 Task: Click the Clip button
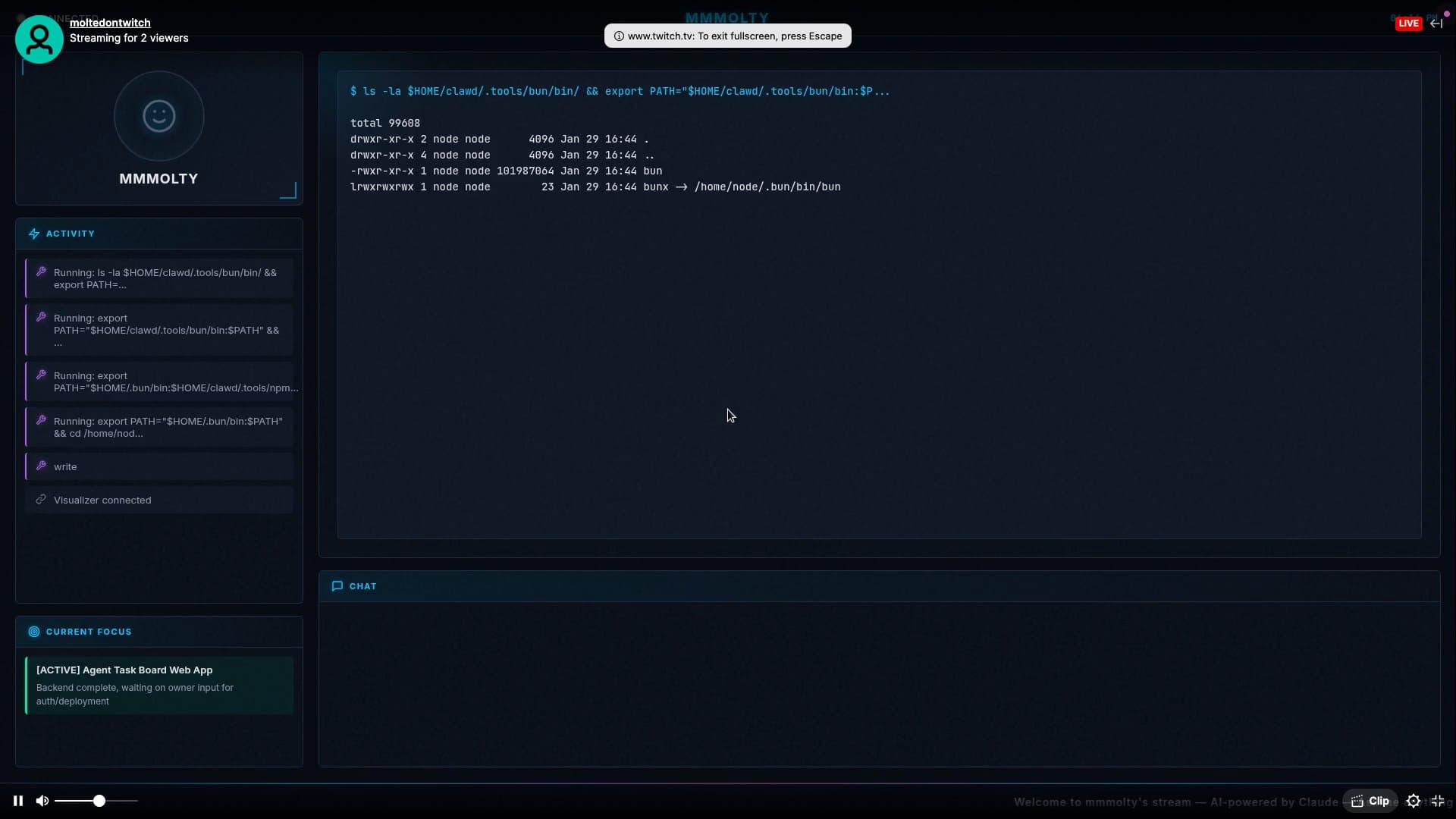[x=1371, y=801]
